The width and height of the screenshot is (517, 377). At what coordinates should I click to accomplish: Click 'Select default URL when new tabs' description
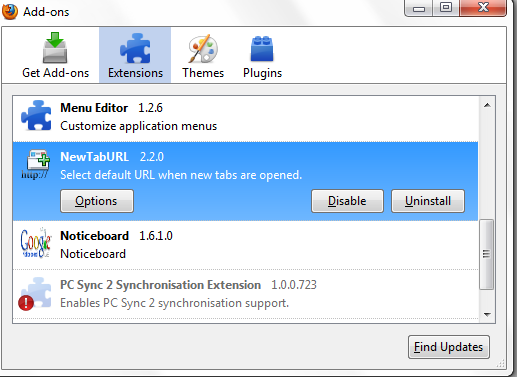(181, 175)
